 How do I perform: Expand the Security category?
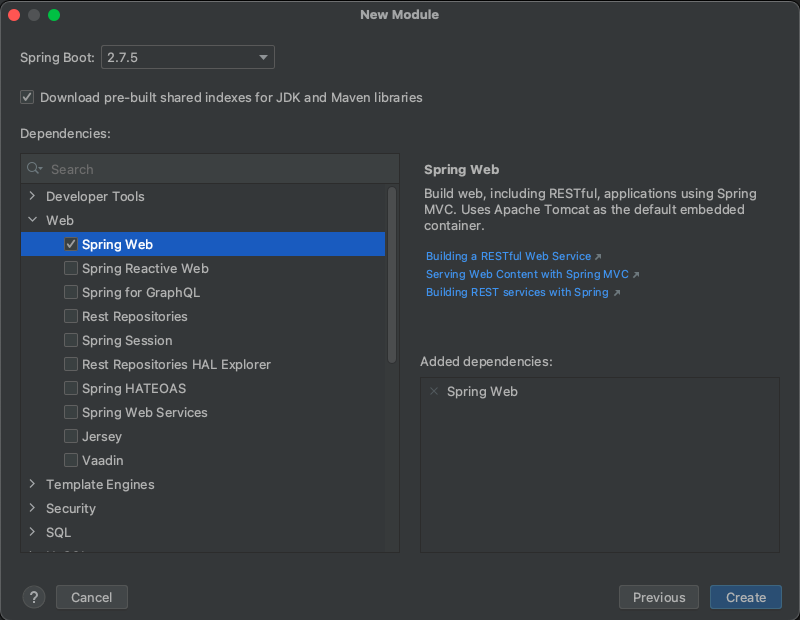point(33,508)
